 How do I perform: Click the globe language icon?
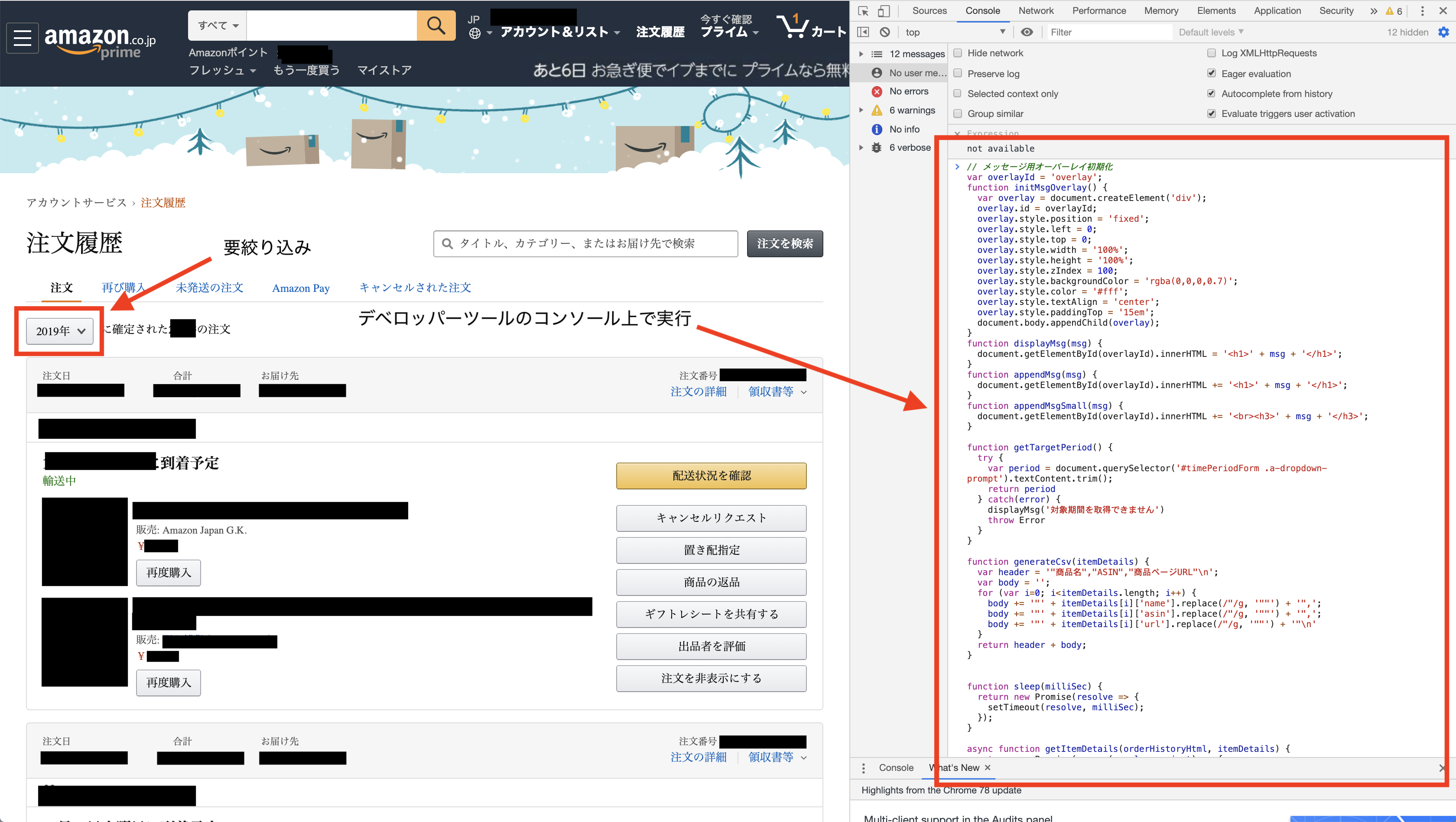tap(475, 33)
